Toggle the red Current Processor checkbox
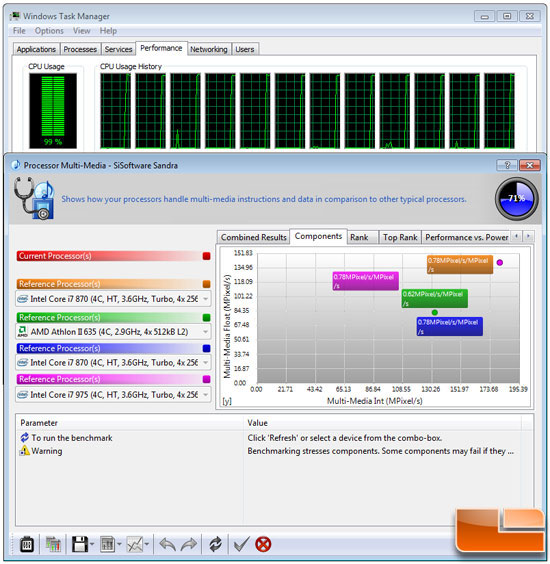 point(206,256)
